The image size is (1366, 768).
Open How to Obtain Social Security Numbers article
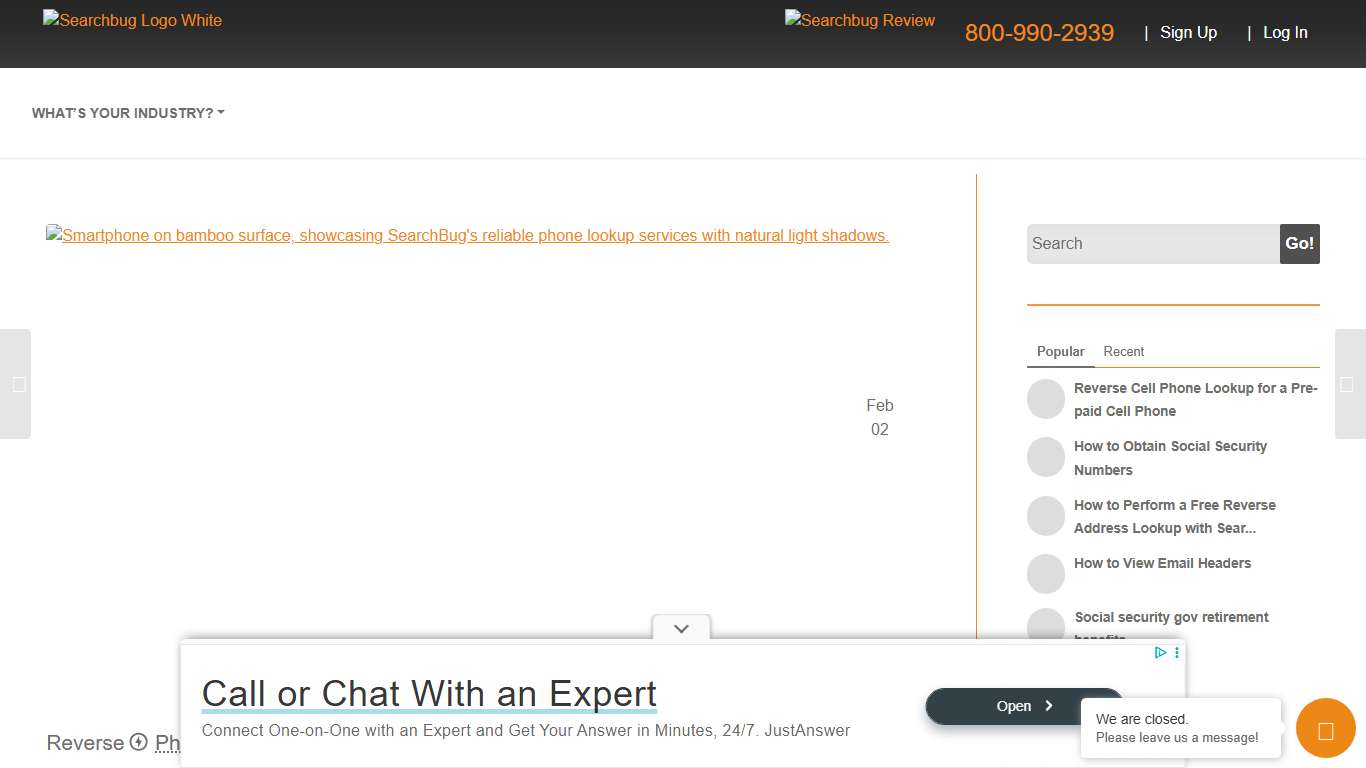tap(1170, 458)
